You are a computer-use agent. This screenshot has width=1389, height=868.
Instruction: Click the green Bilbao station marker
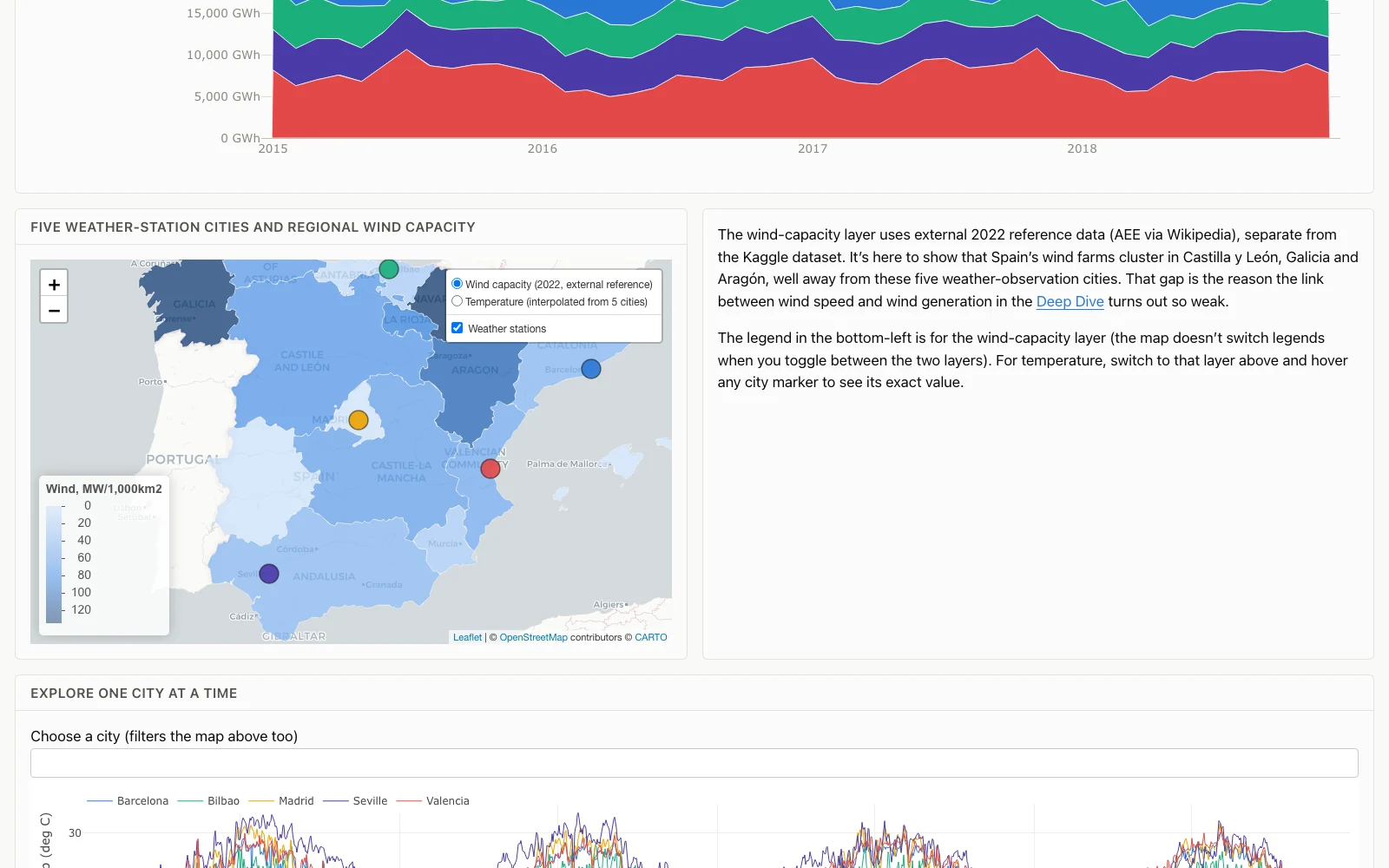[x=389, y=269]
